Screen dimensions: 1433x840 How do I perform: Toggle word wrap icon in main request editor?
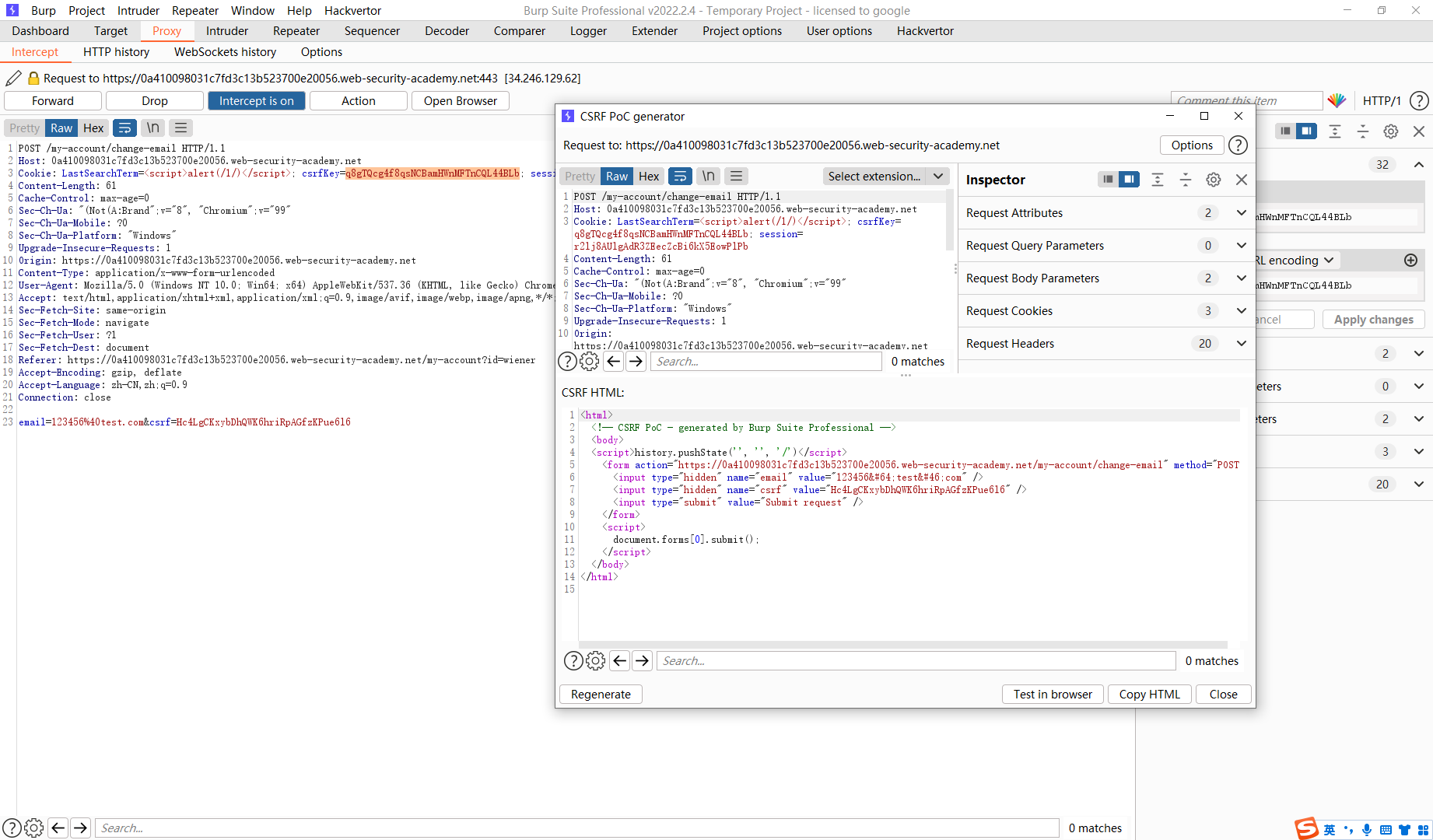click(124, 128)
